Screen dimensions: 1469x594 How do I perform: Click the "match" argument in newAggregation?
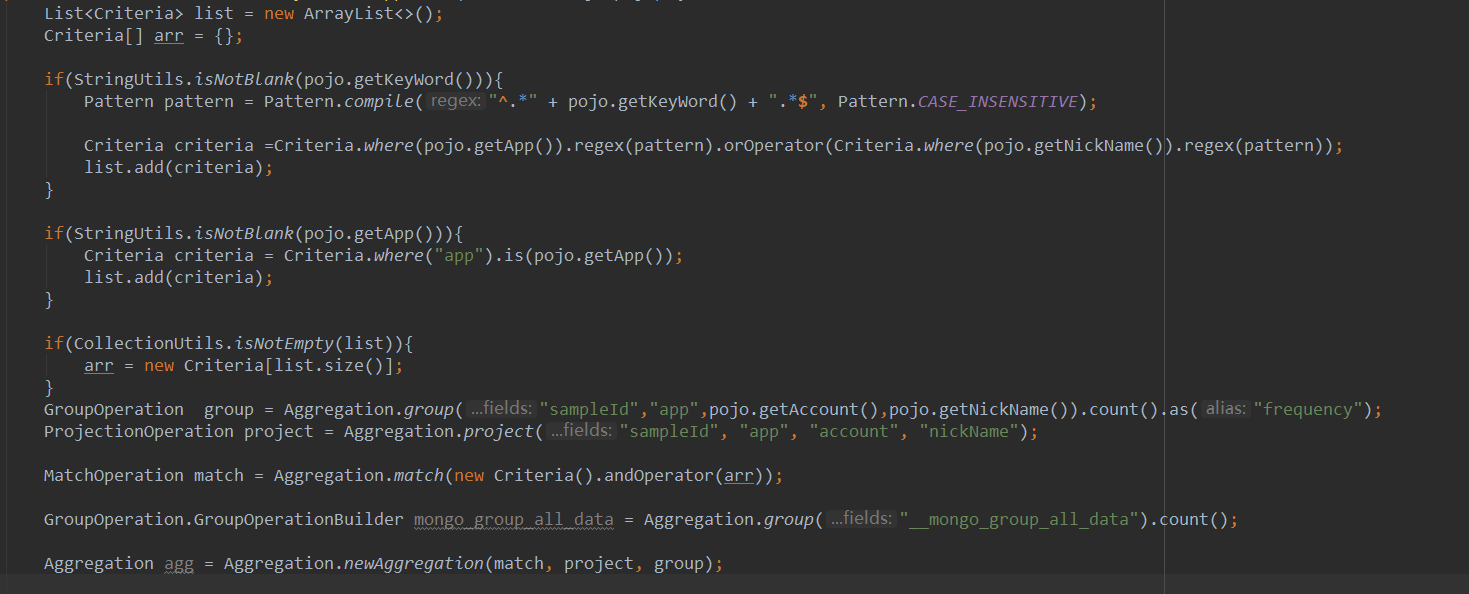click(519, 563)
